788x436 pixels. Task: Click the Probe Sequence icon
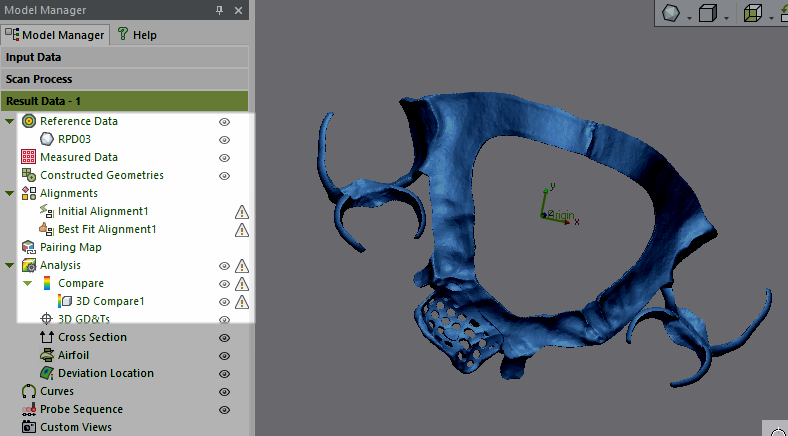tap(29, 409)
